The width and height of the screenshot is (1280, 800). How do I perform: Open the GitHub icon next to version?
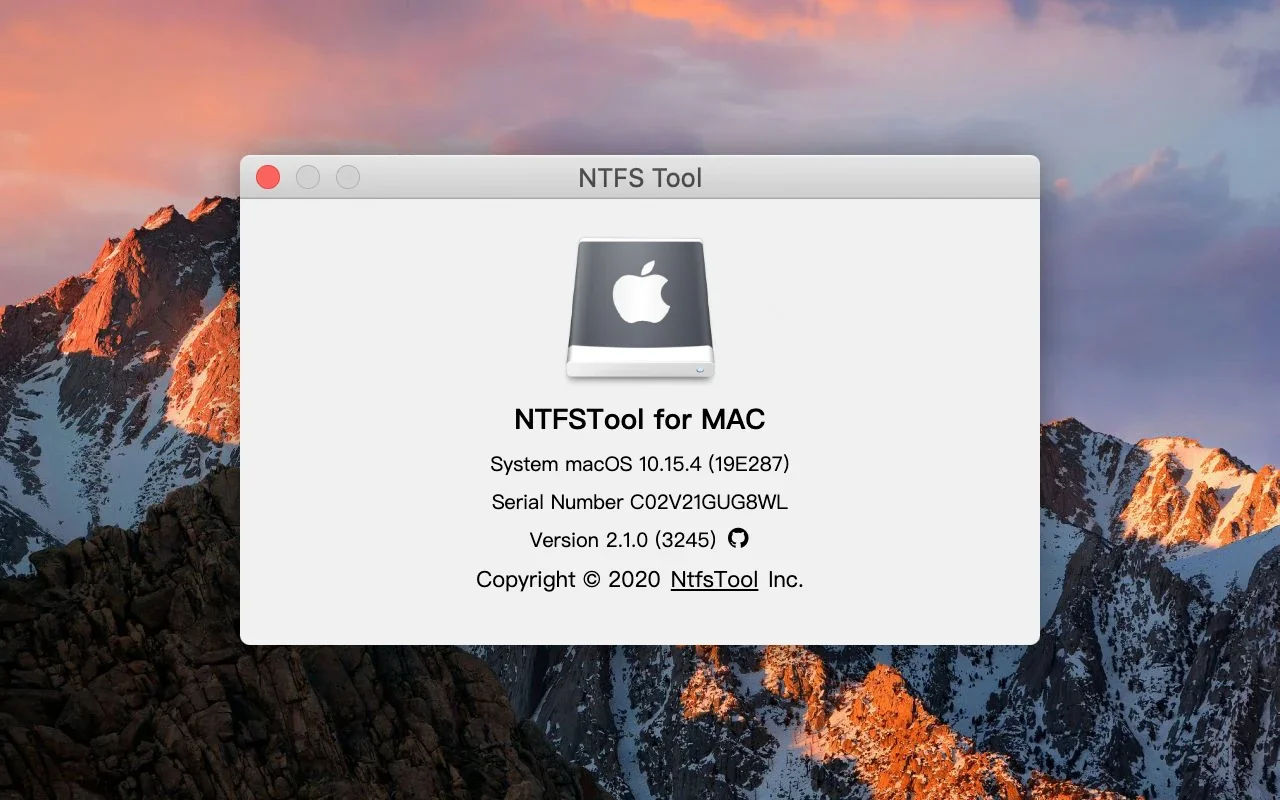click(738, 538)
